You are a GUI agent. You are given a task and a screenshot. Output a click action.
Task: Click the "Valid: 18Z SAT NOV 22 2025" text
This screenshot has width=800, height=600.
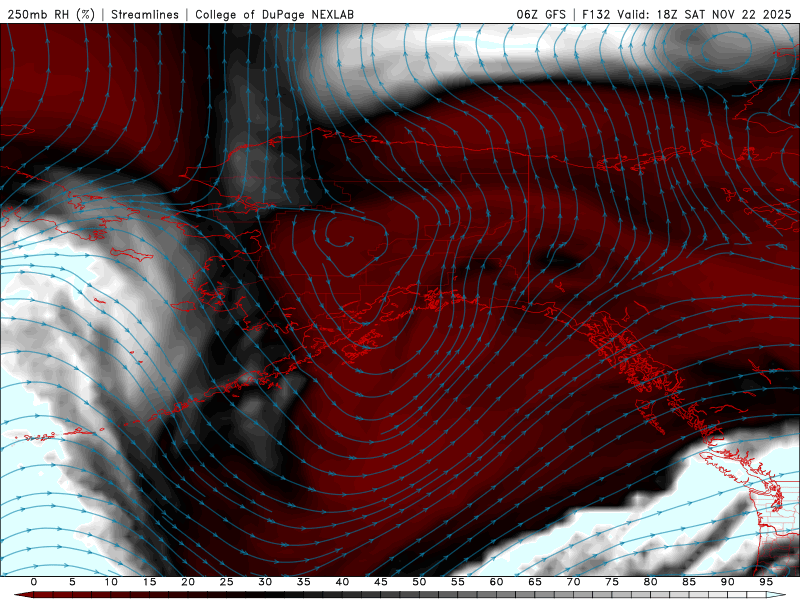pyautogui.click(x=704, y=14)
